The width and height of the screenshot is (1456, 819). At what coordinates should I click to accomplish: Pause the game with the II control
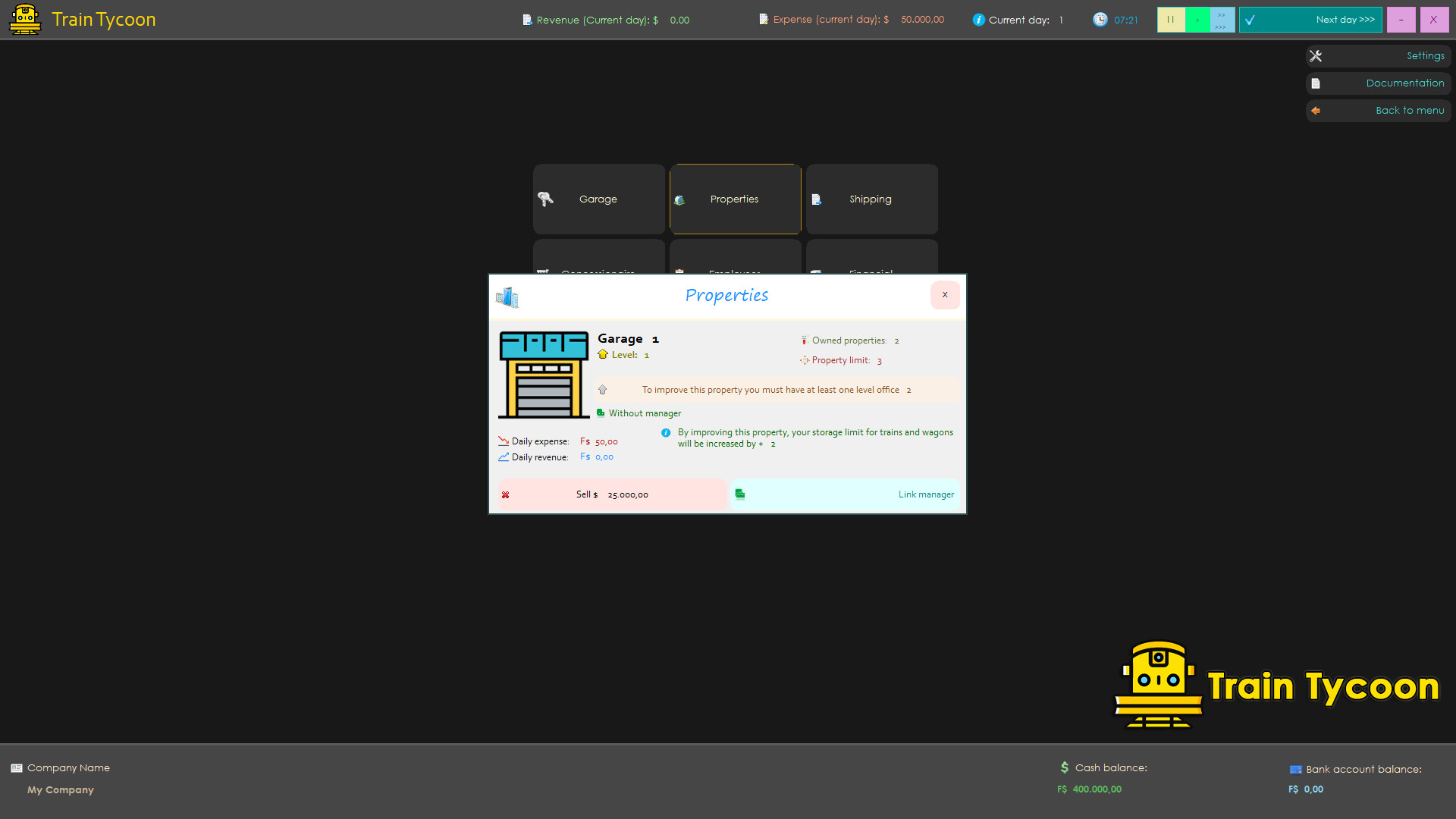click(1171, 20)
